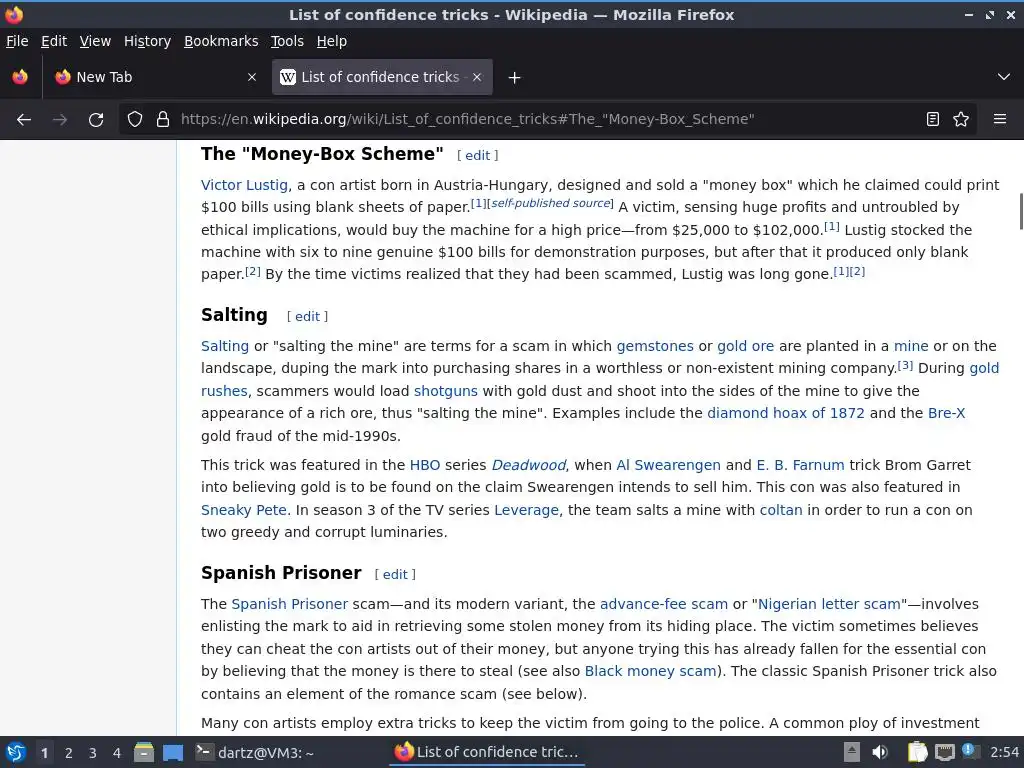This screenshot has height=768, width=1024.
Task: Switch to the New Tab tab
Action: 155,77
